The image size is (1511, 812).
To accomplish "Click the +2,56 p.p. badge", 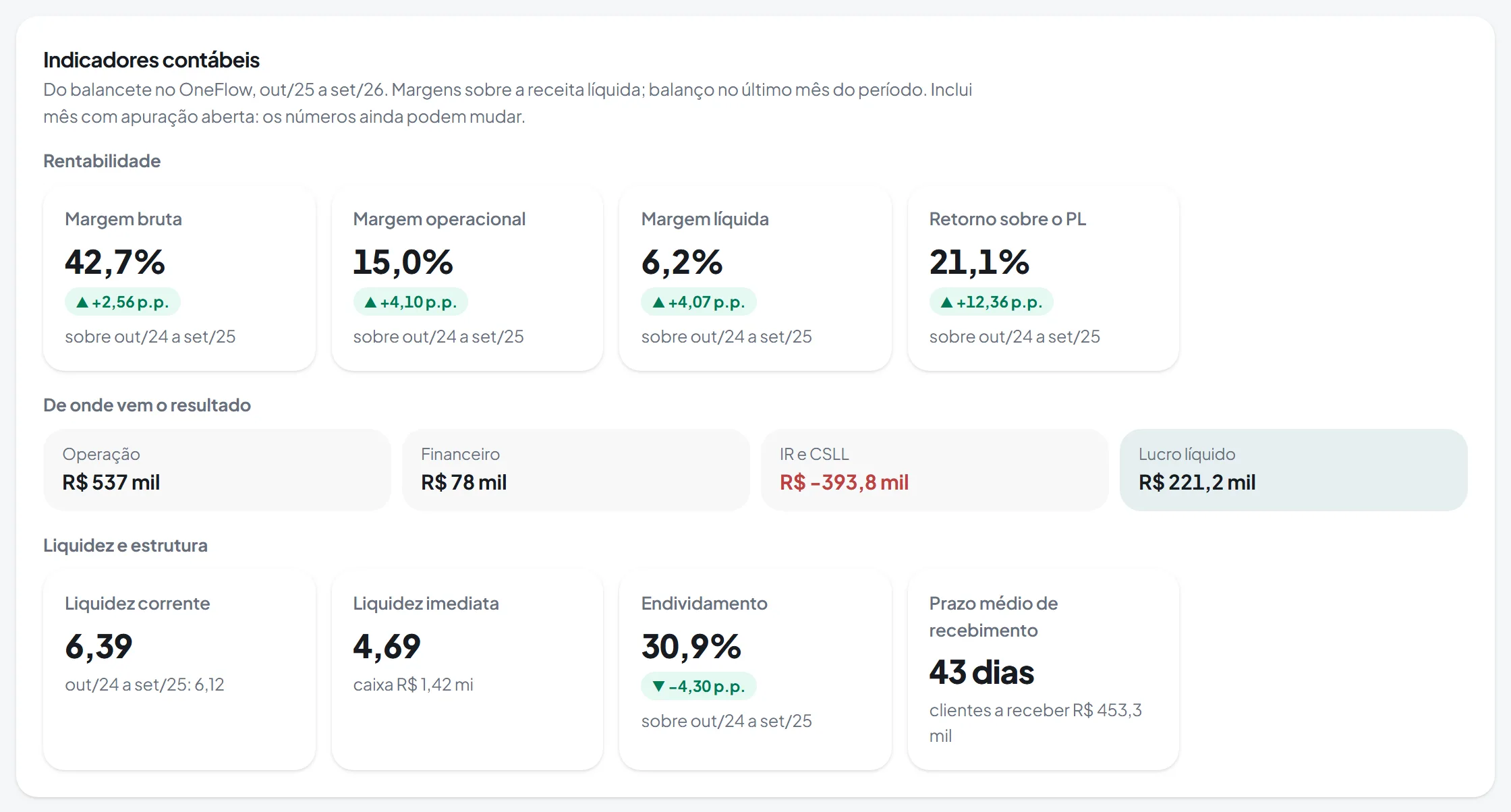I will [x=122, y=301].
